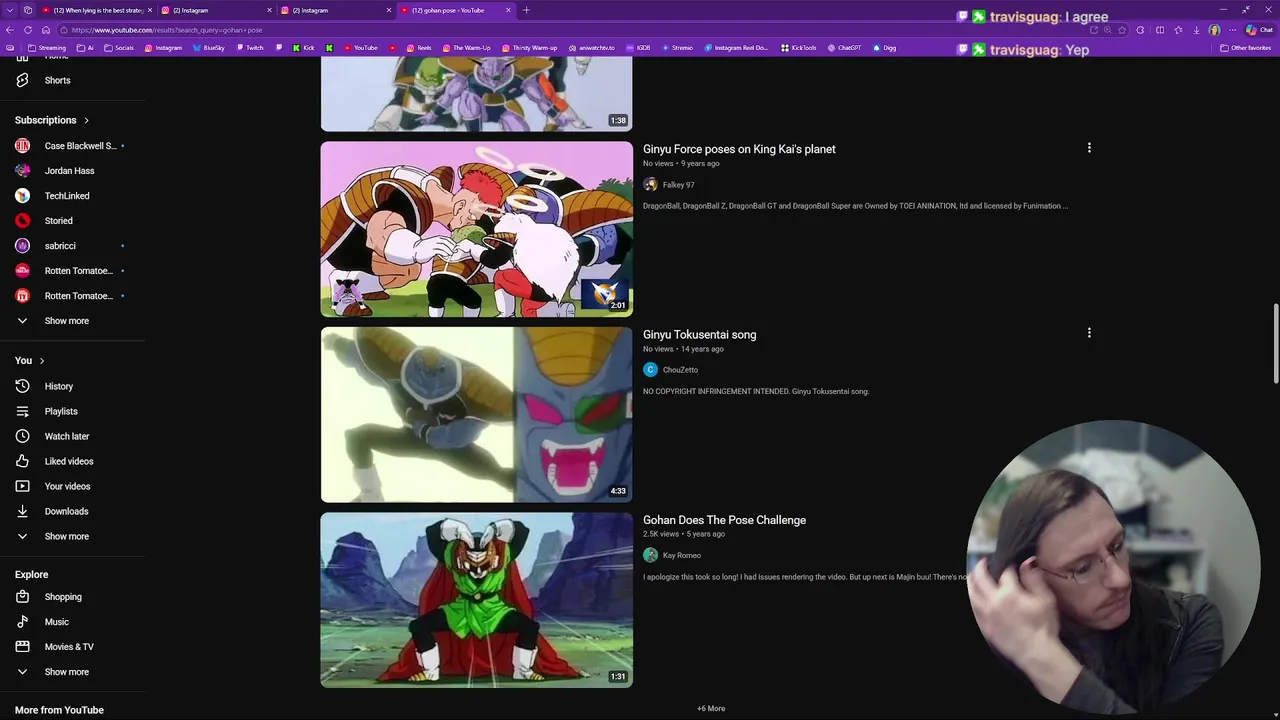Open the Copilot Chat button
This screenshot has height=720, width=1280.
tap(1258, 30)
